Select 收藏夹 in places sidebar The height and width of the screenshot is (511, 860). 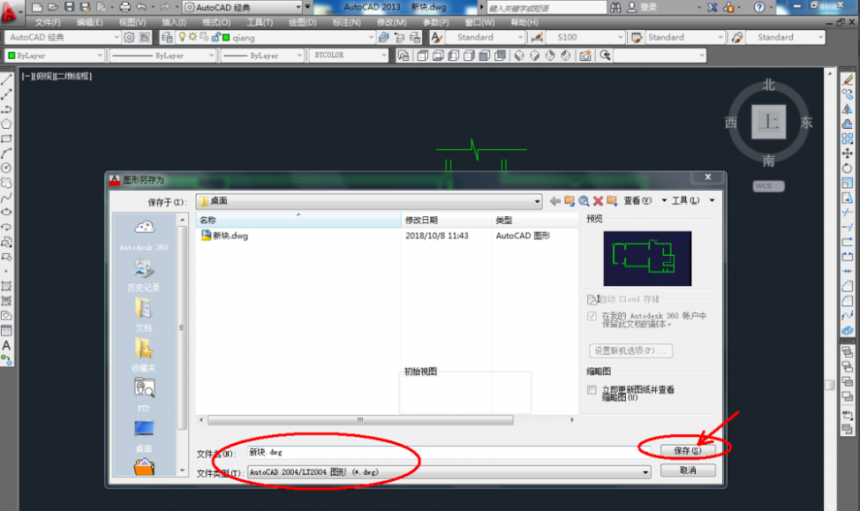click(144, 356)
